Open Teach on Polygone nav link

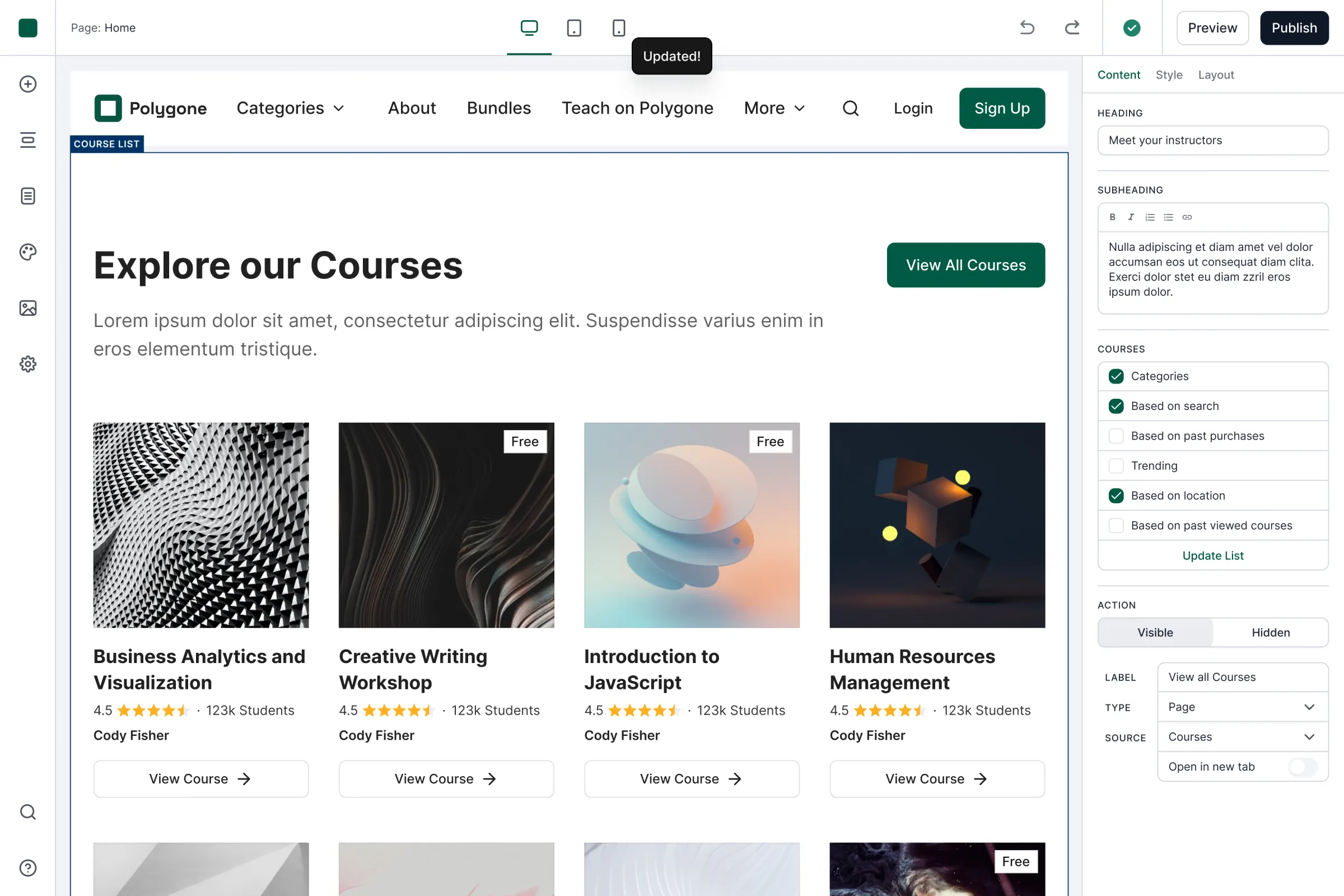tap(637, 108)
